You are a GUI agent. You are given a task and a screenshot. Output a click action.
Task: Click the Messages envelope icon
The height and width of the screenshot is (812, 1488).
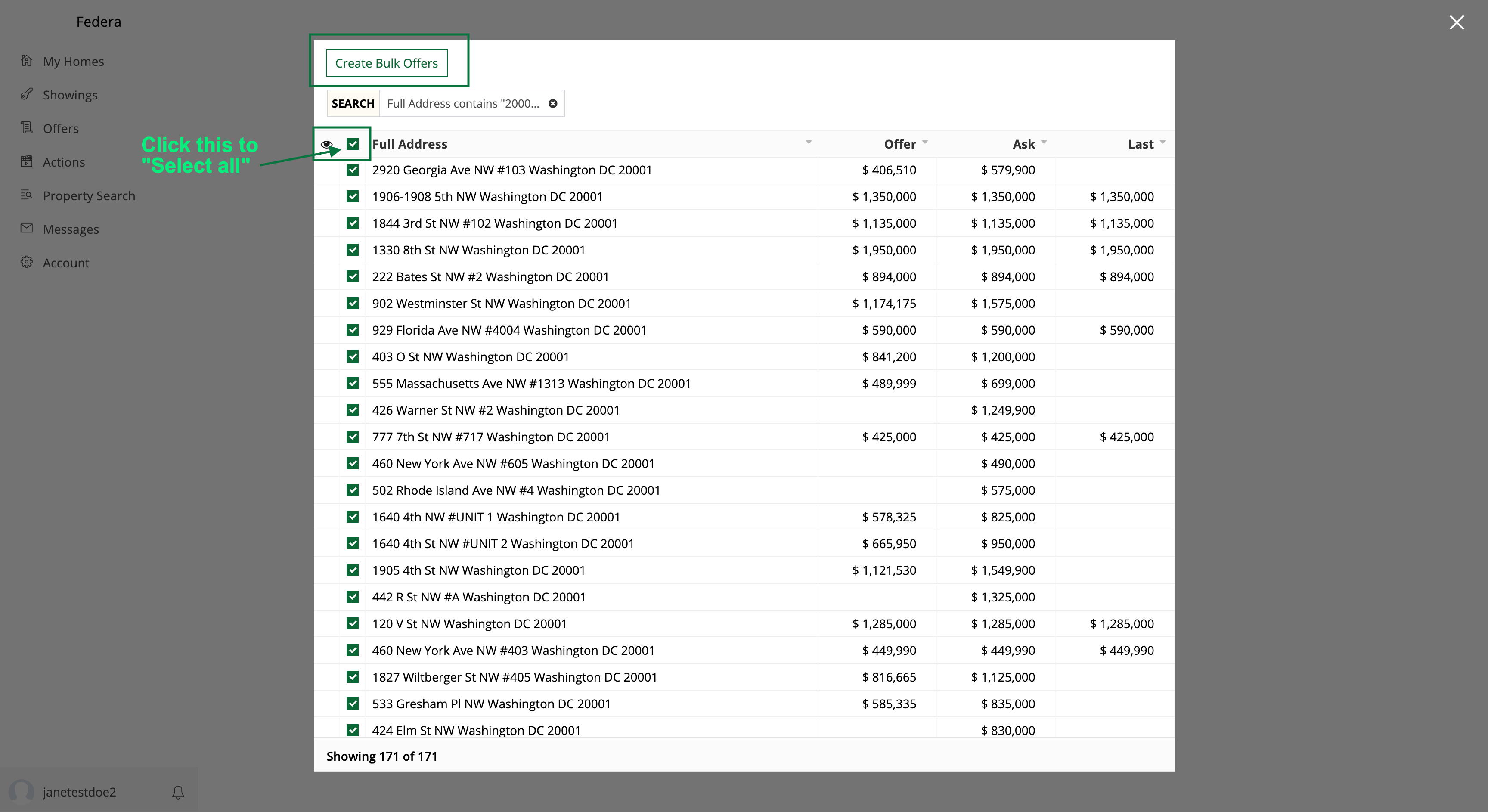tap(27, 228)
